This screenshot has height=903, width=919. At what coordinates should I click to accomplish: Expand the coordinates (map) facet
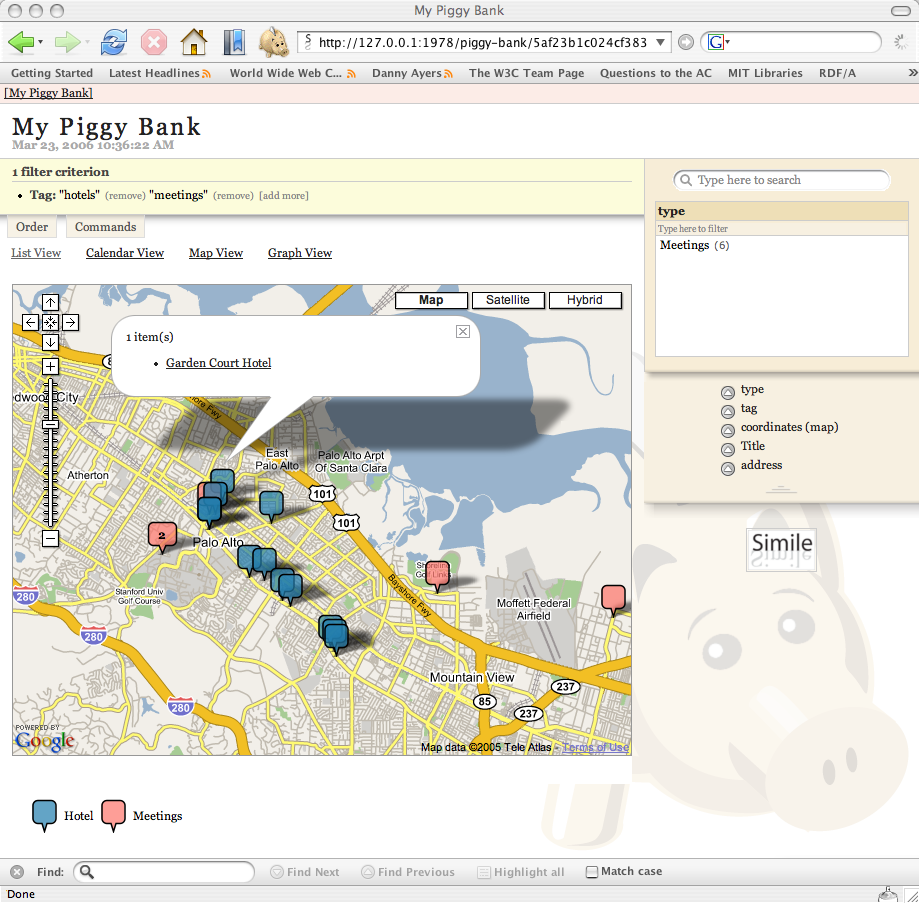728,430
